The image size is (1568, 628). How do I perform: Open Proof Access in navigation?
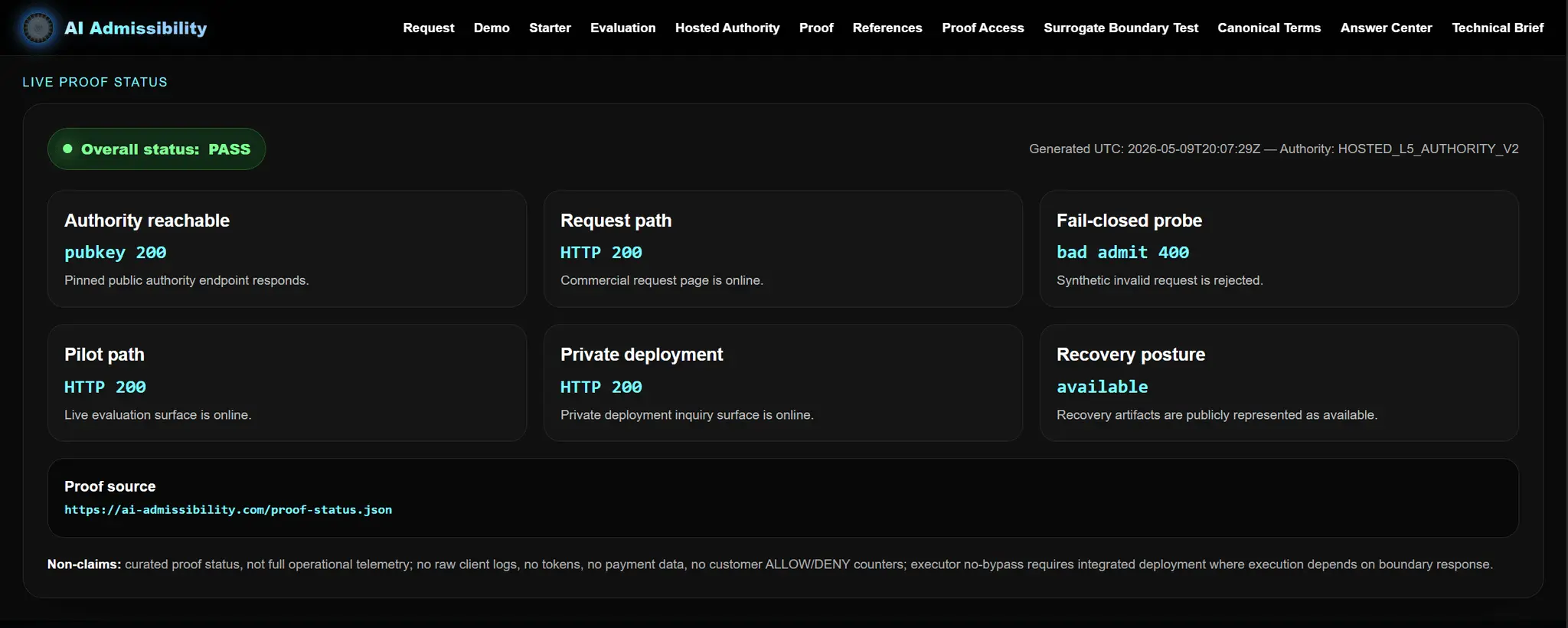click(x=983, y=28)
